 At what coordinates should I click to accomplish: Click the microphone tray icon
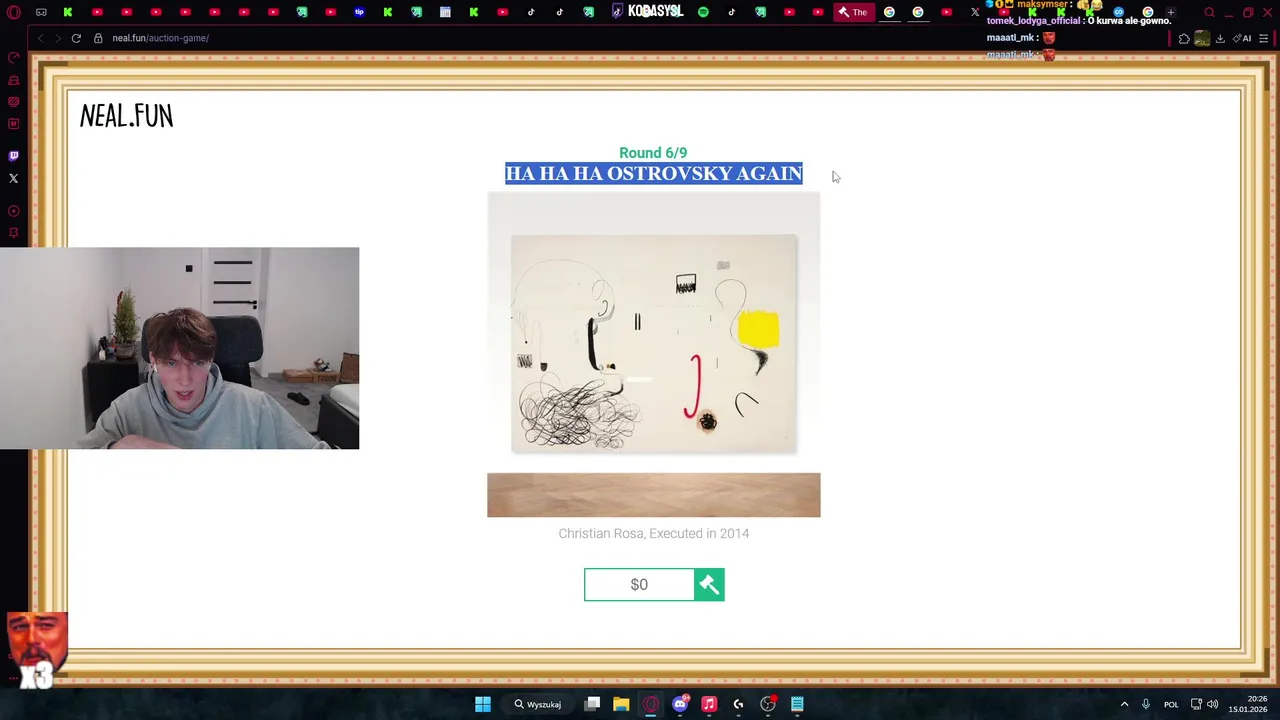[x=1146, y=704]
